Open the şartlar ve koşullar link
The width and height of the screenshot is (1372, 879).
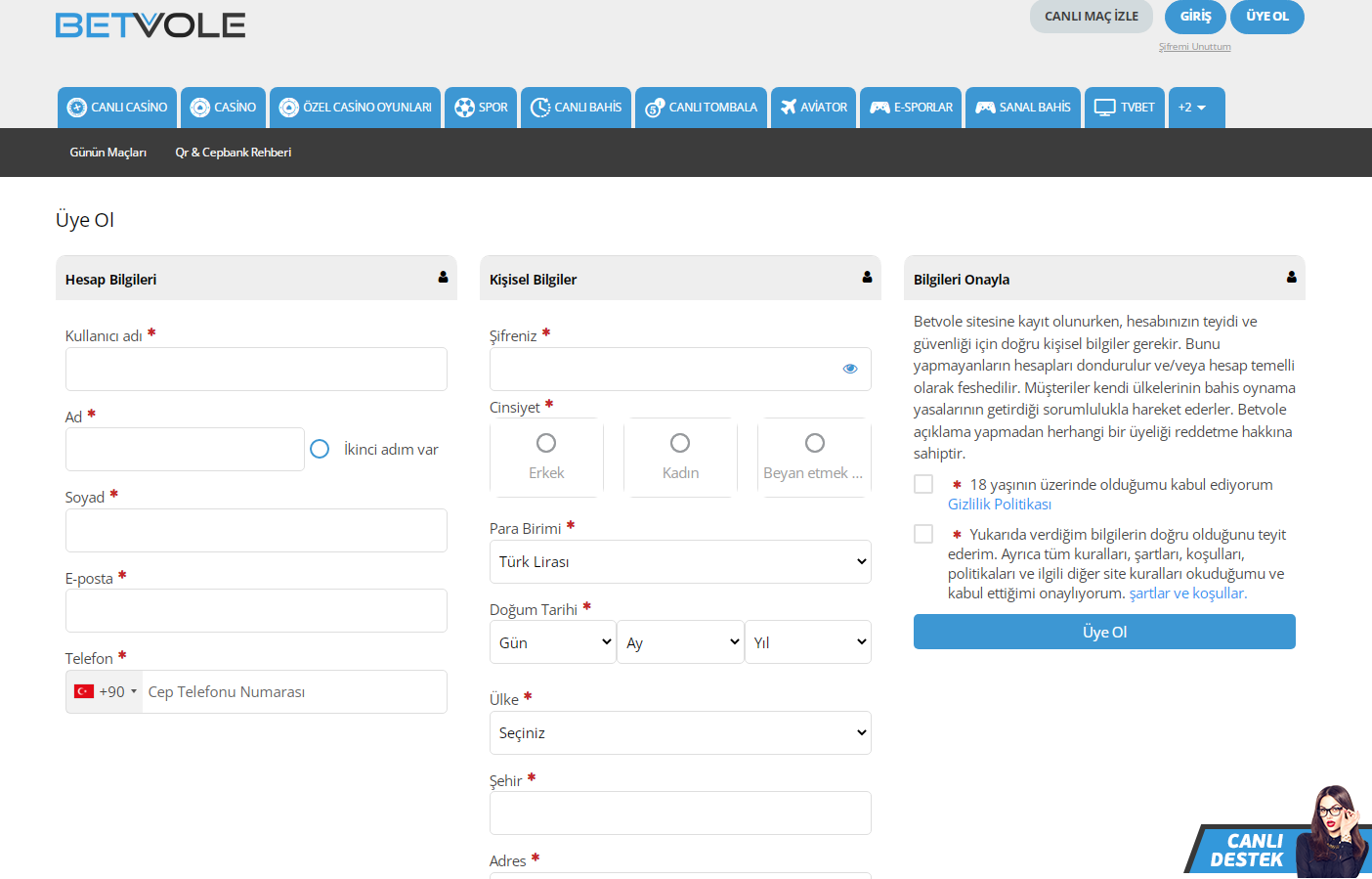1188,593
